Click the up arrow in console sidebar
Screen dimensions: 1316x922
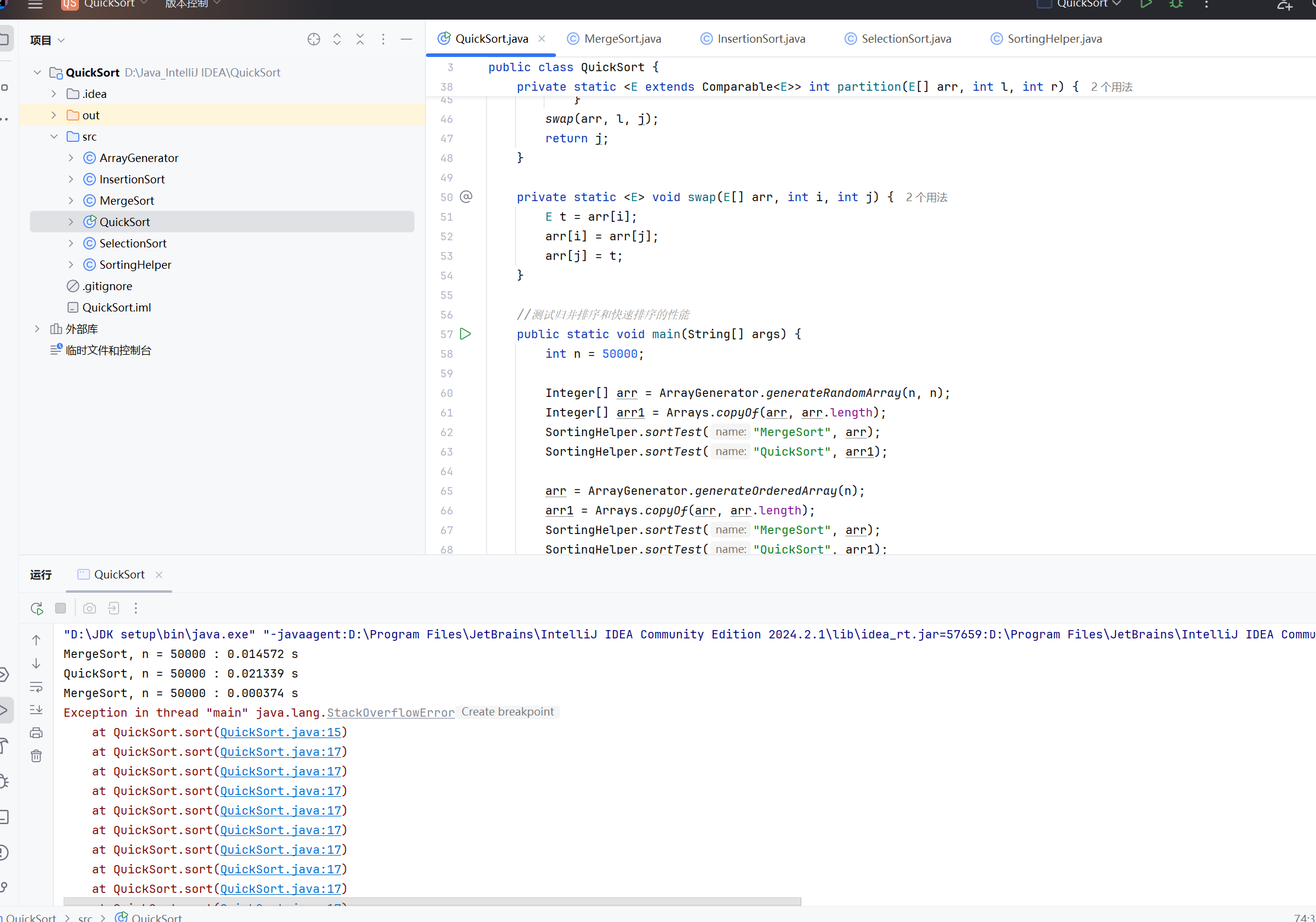pos(36,640)
